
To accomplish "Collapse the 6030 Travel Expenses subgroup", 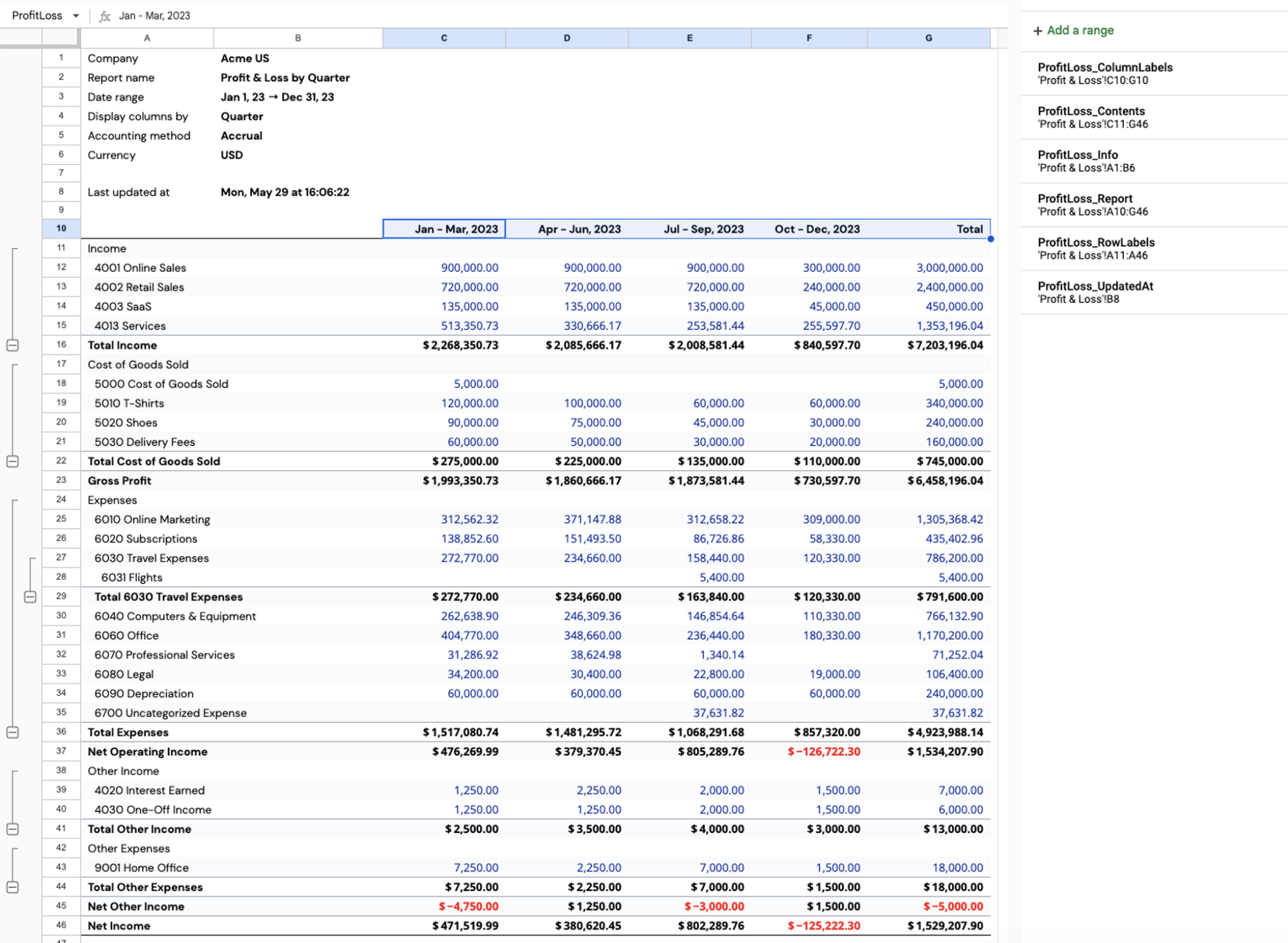I will click(30, 596).
